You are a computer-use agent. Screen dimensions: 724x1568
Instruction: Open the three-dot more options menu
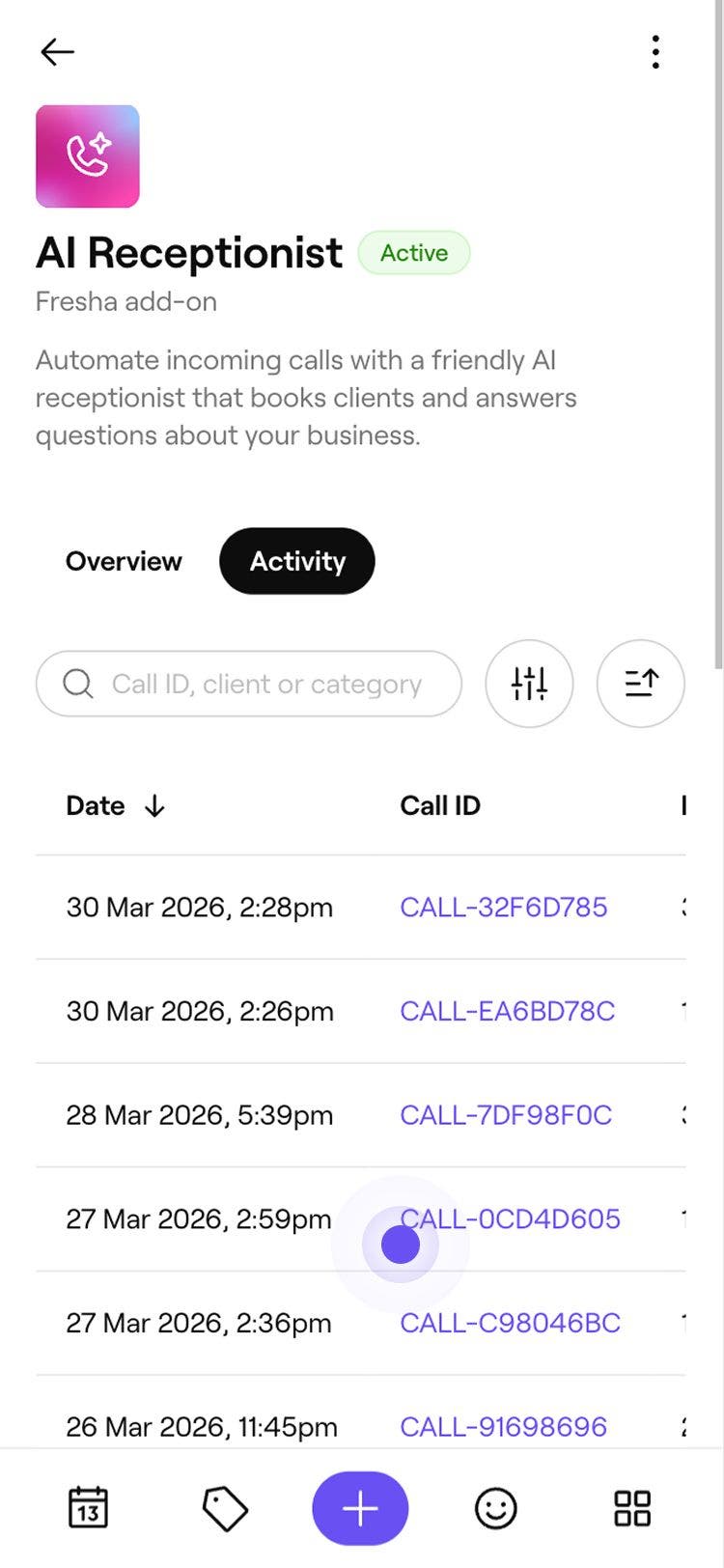(655, 52)
